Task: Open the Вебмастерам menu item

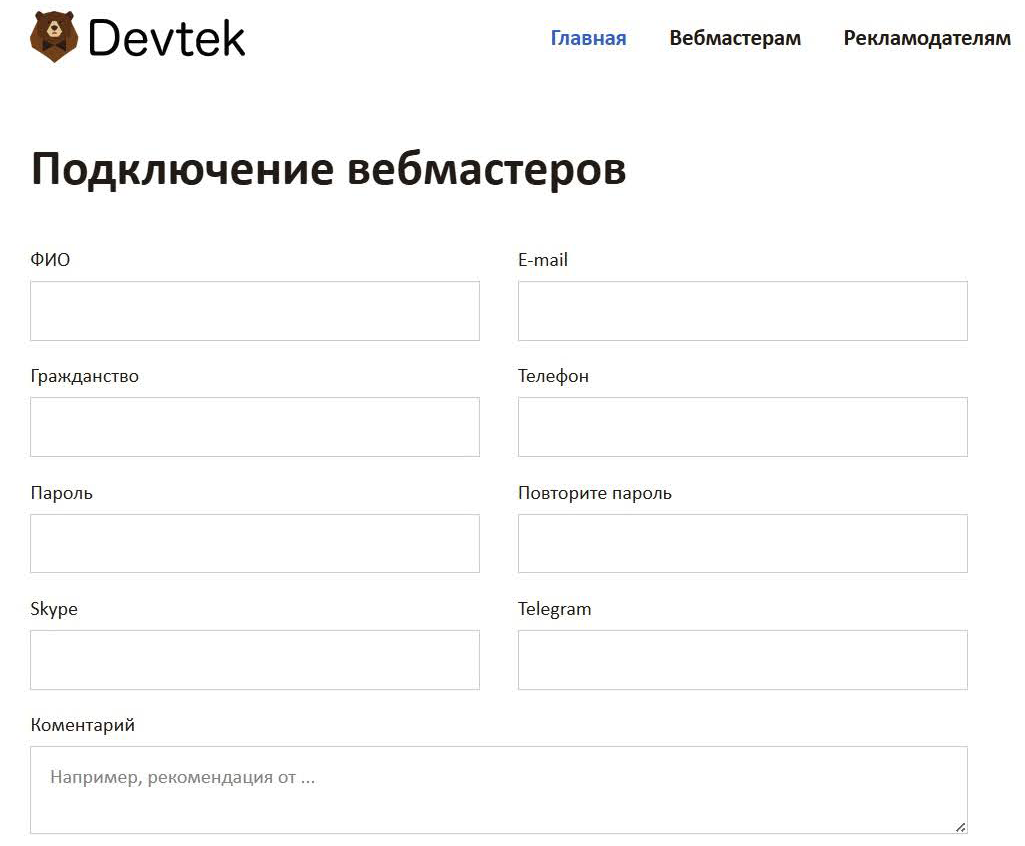Action: [734, 38]
